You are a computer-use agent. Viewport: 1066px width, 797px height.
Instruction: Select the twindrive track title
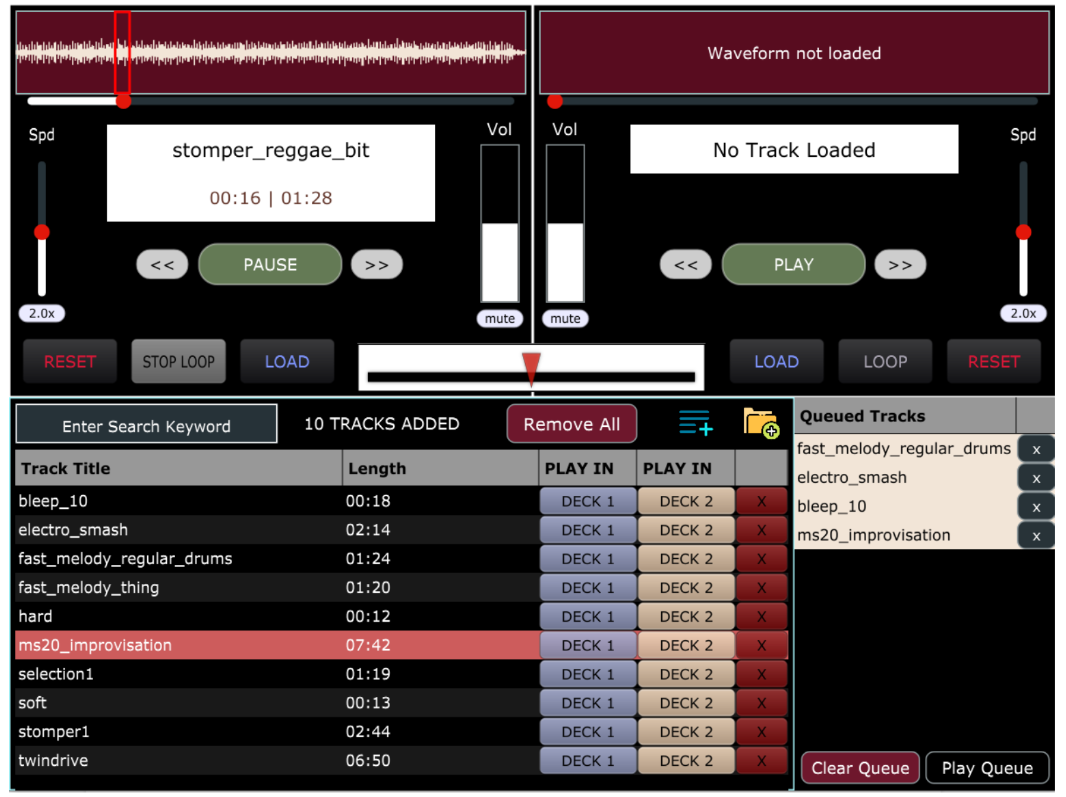53,761
